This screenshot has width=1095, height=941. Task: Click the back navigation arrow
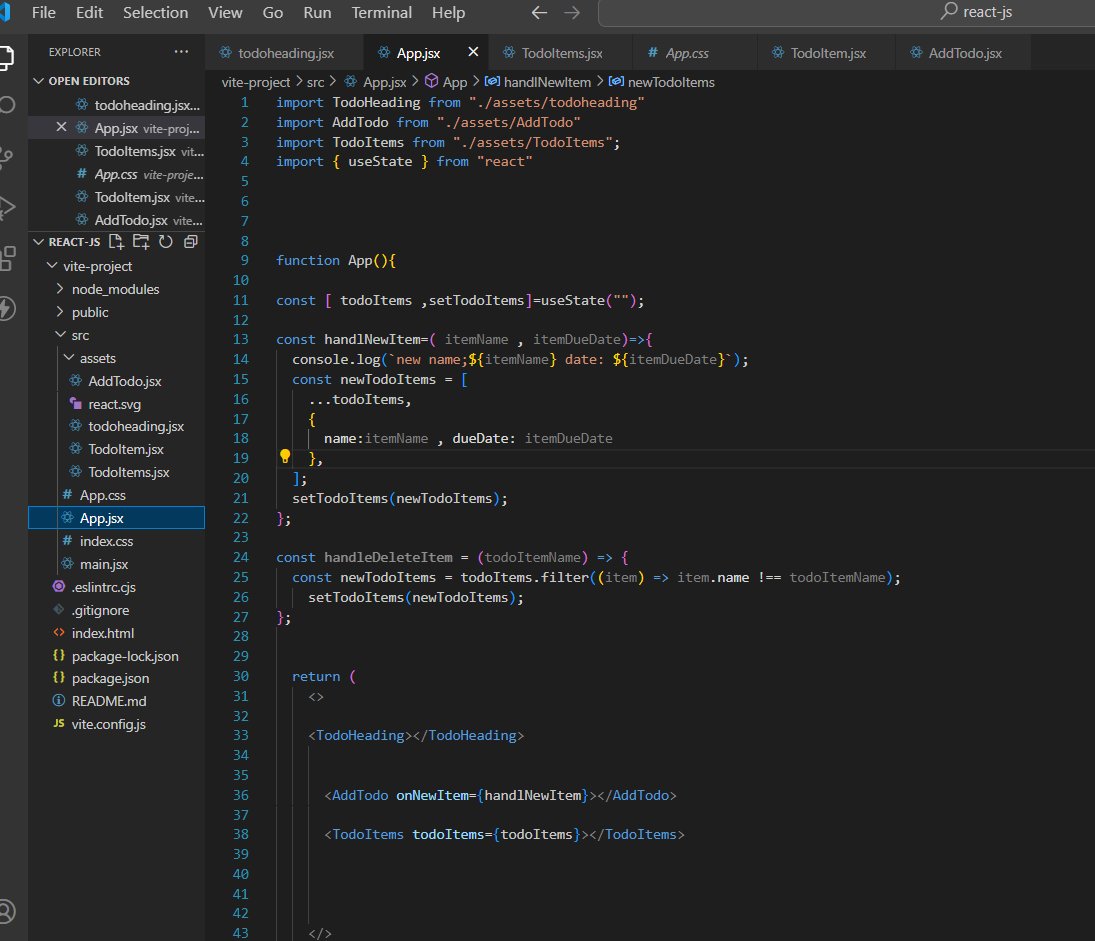[x=539, y=13]
